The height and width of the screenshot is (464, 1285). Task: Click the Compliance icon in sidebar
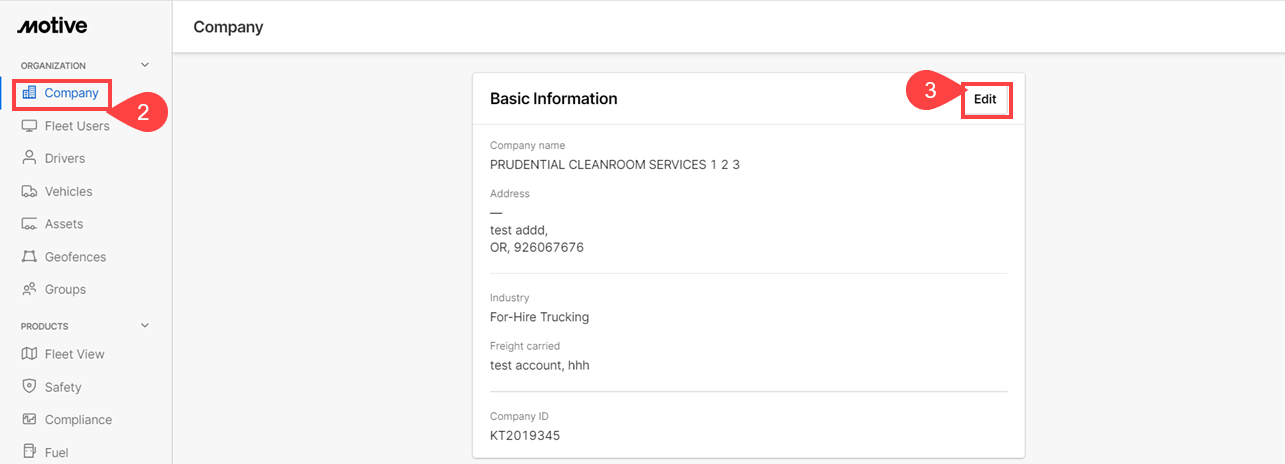click(x=29, y=420)
